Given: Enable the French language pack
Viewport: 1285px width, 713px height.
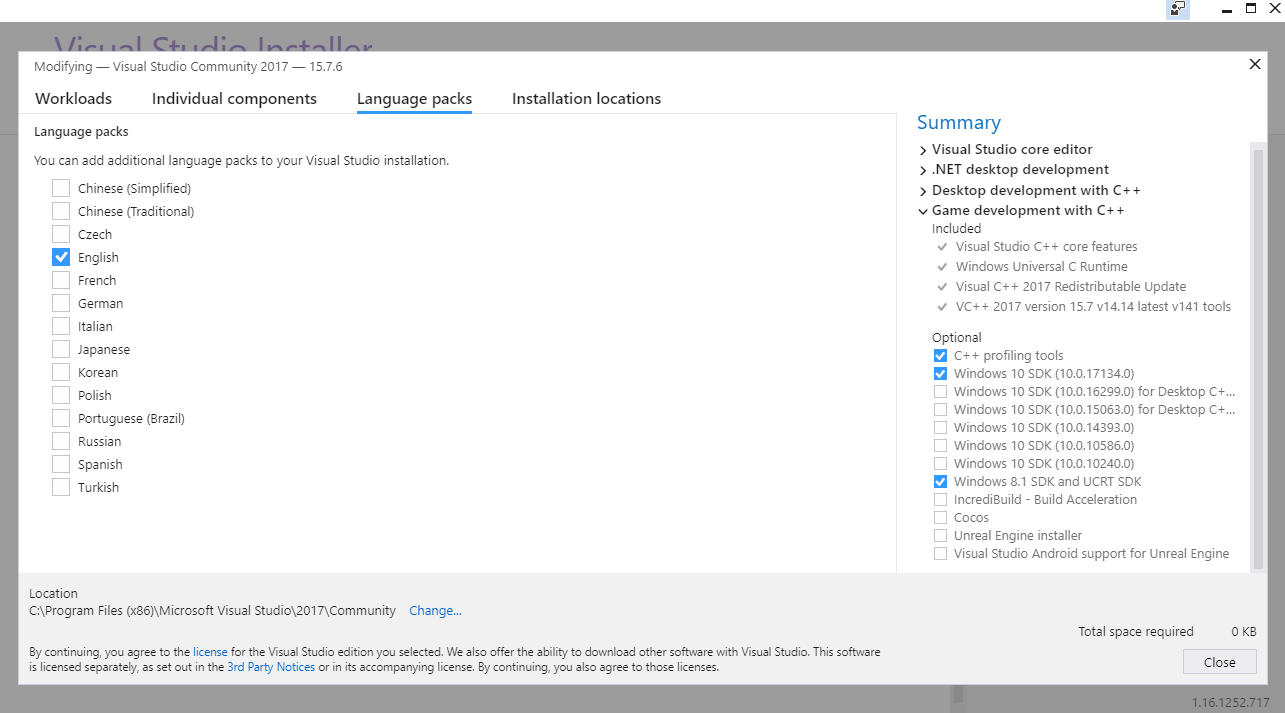Looking at the screenshot, I should tap(61, 280).
